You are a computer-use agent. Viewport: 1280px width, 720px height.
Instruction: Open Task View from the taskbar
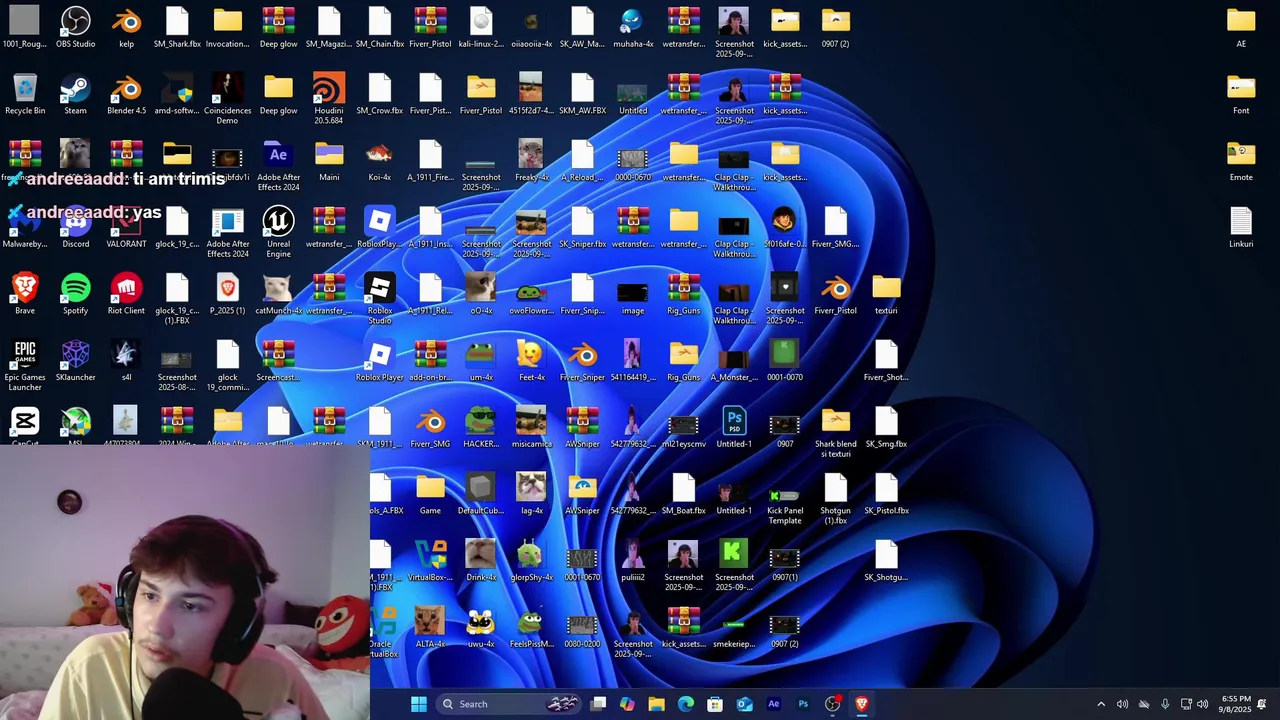point(598,704)
